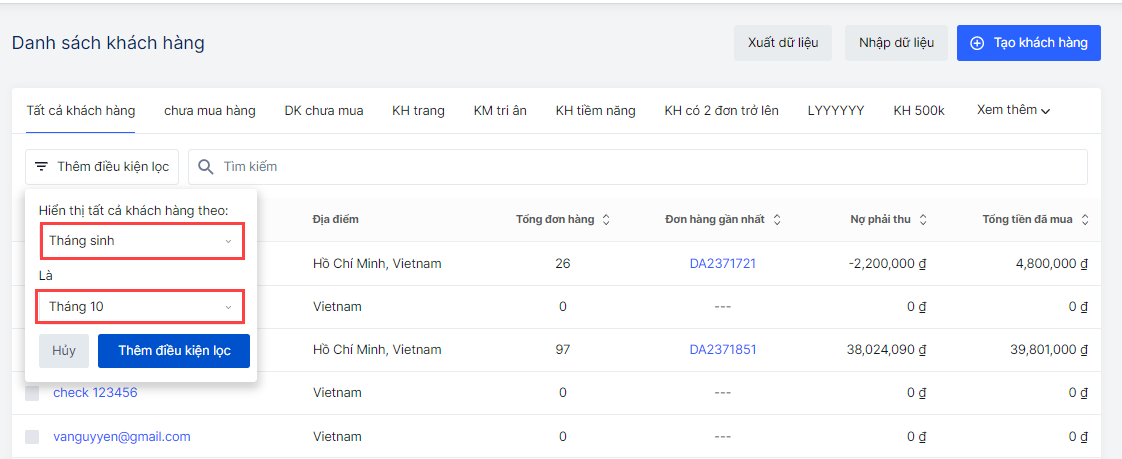Switch to chưa mua hàng tab

coord(210,110)
